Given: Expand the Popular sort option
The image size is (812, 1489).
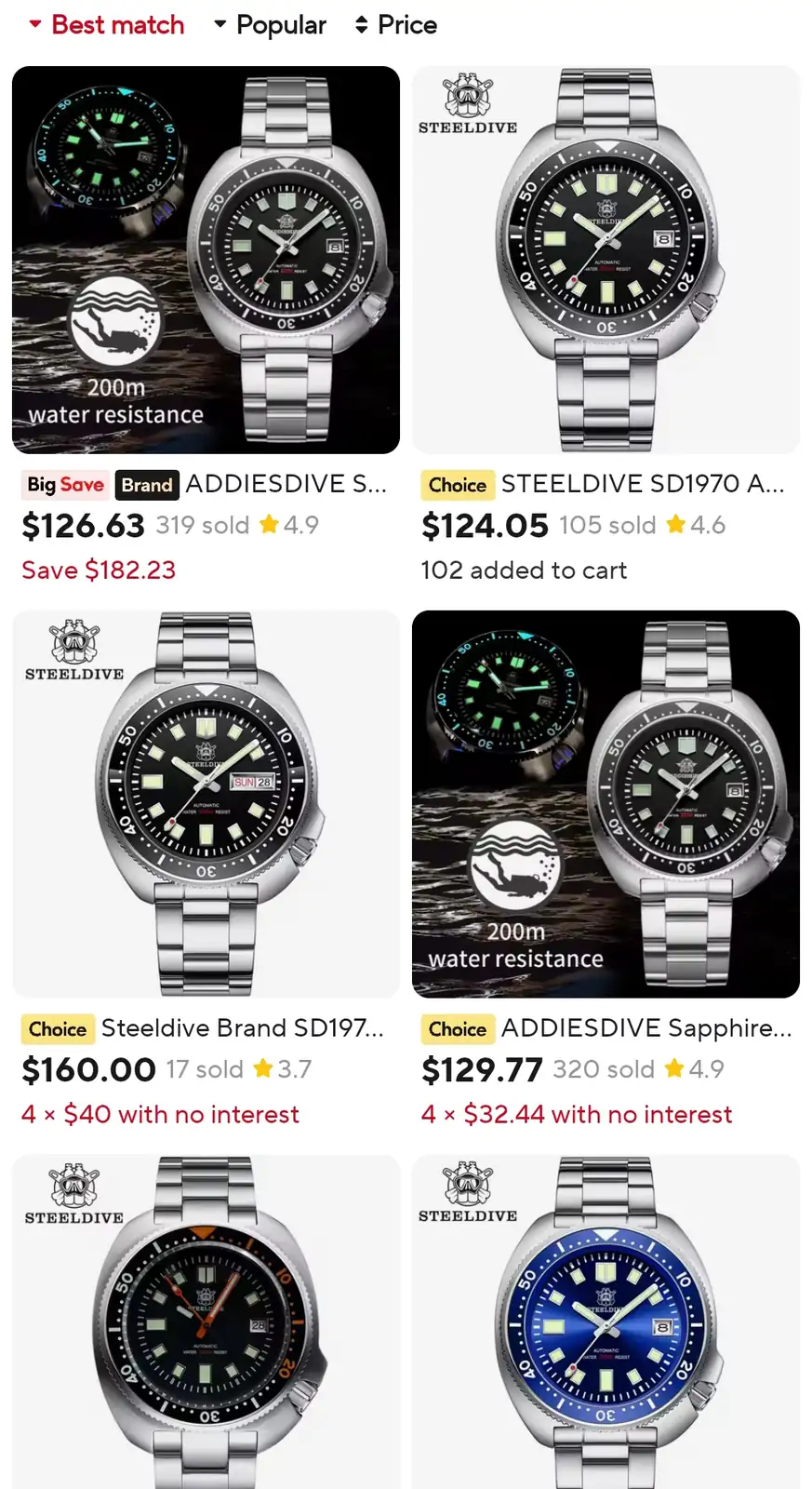Looking at the screenshot, I should [270, 25].
